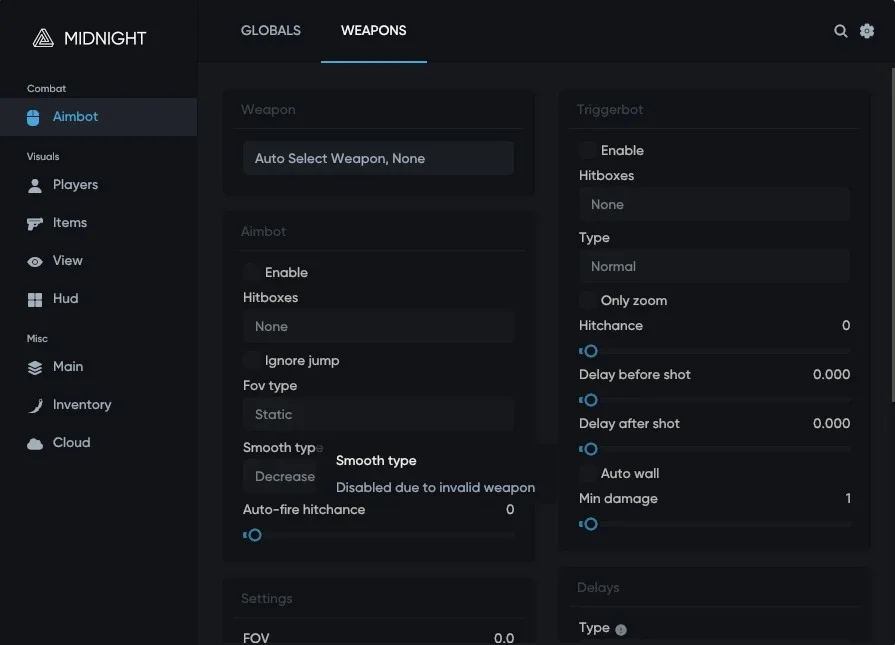Click the Midnight triangle logo
Screen dimensions: 895x645
tap(43, 38)
